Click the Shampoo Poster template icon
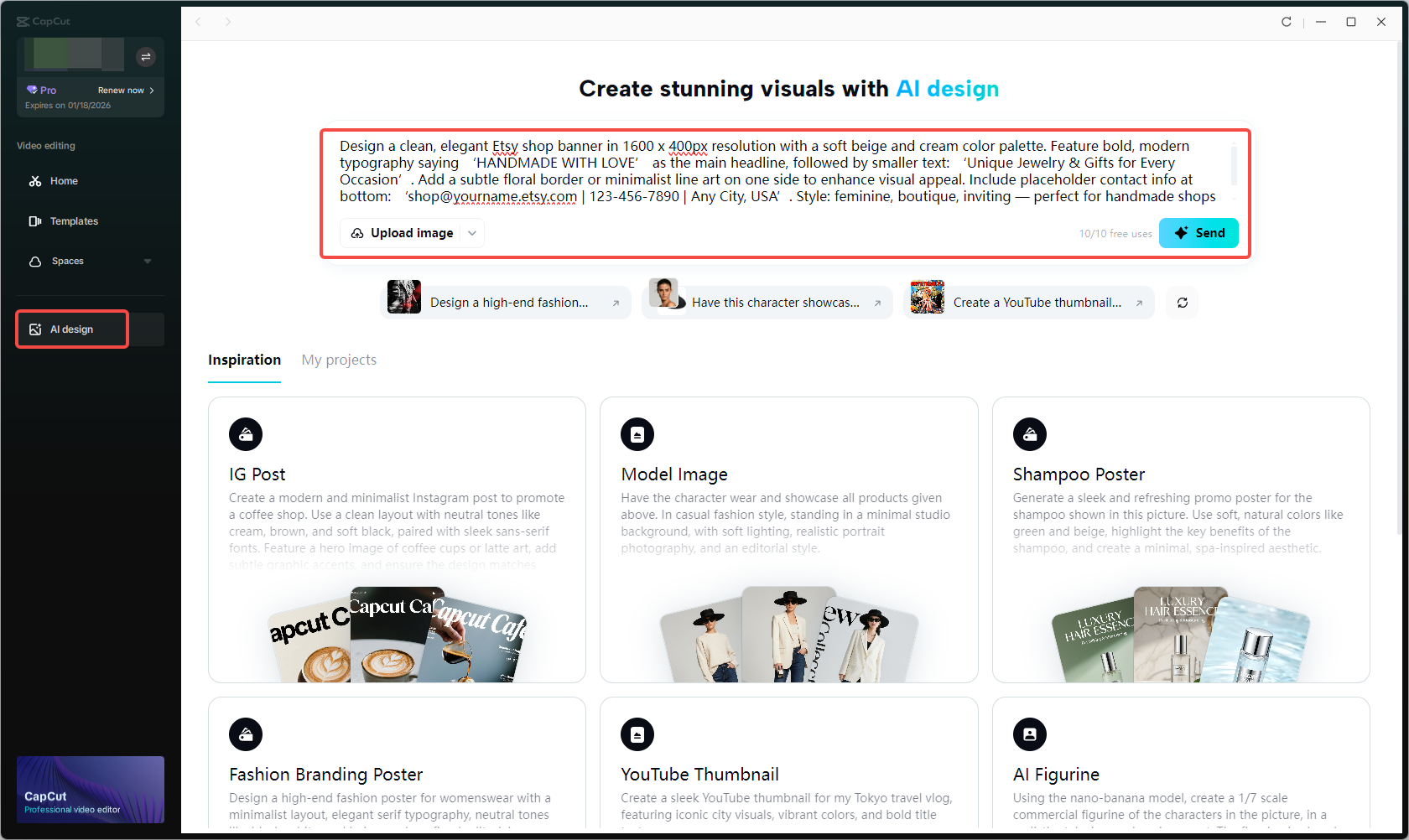1409x840 pixels. pyautogui.click(x=1030, y=434)
